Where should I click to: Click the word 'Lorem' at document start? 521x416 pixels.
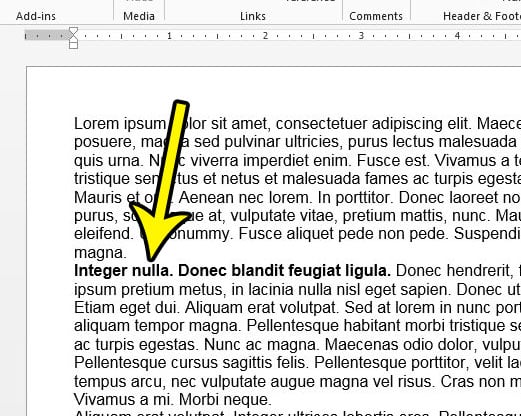point(97,124)
